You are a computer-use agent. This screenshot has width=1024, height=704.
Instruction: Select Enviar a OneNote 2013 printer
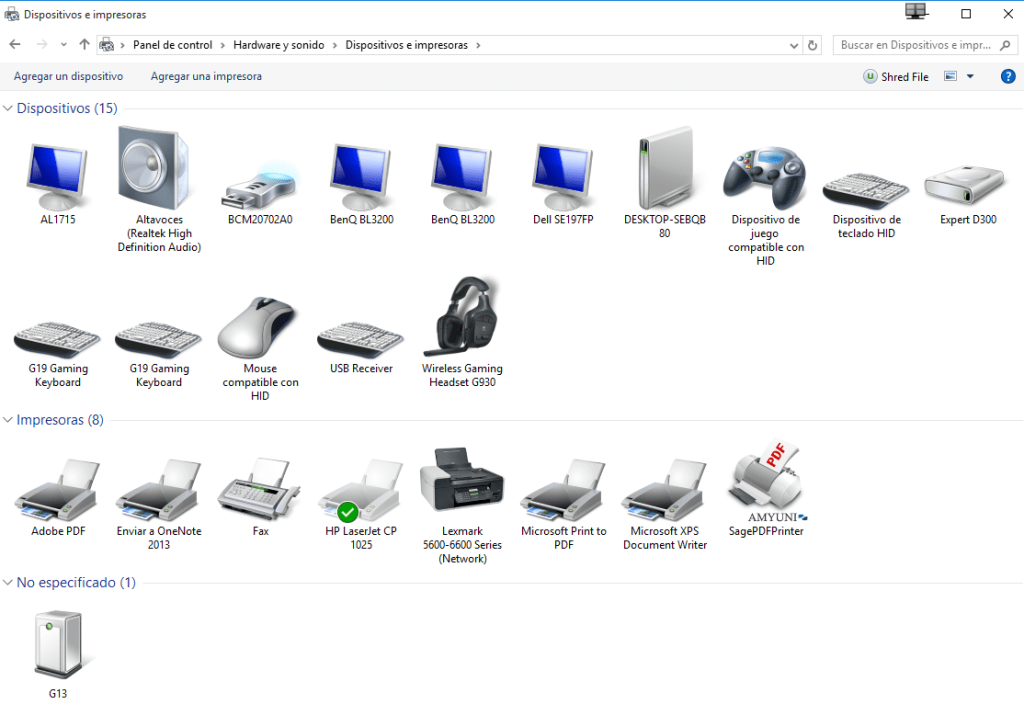[159, 504]
